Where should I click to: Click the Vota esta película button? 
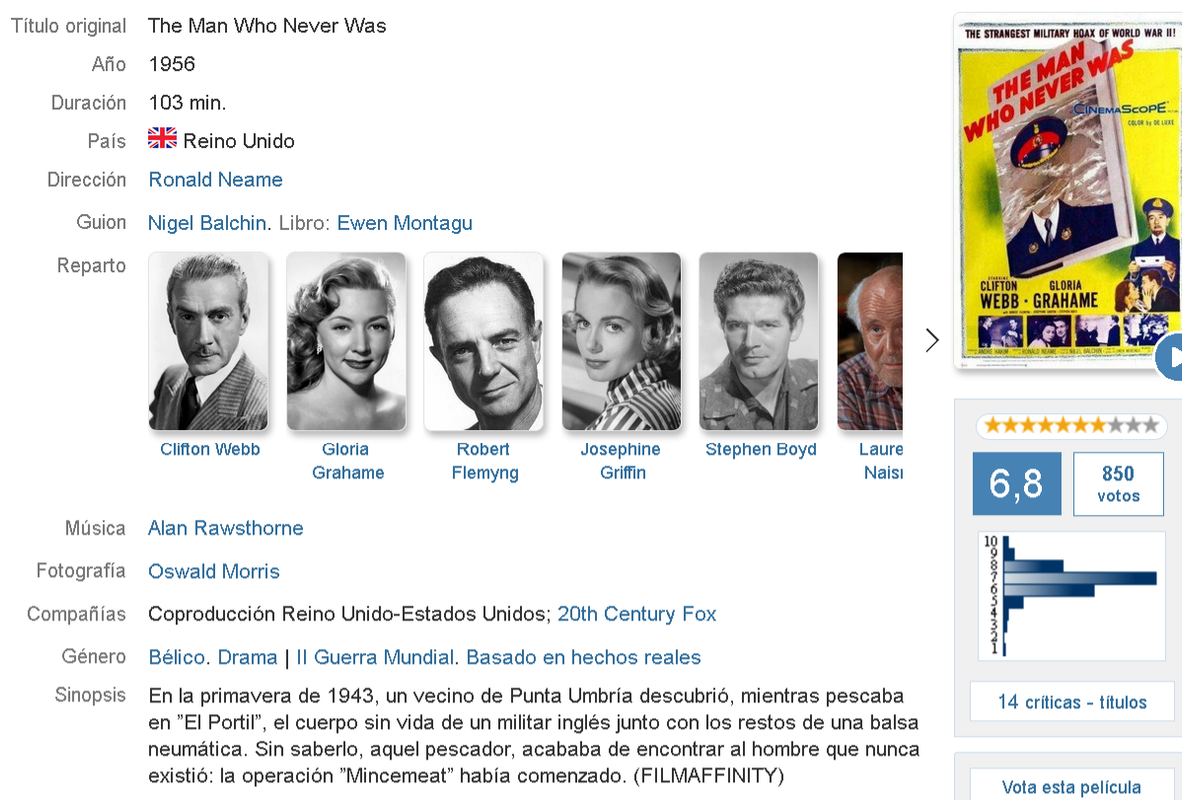(x=1072, y=786)
